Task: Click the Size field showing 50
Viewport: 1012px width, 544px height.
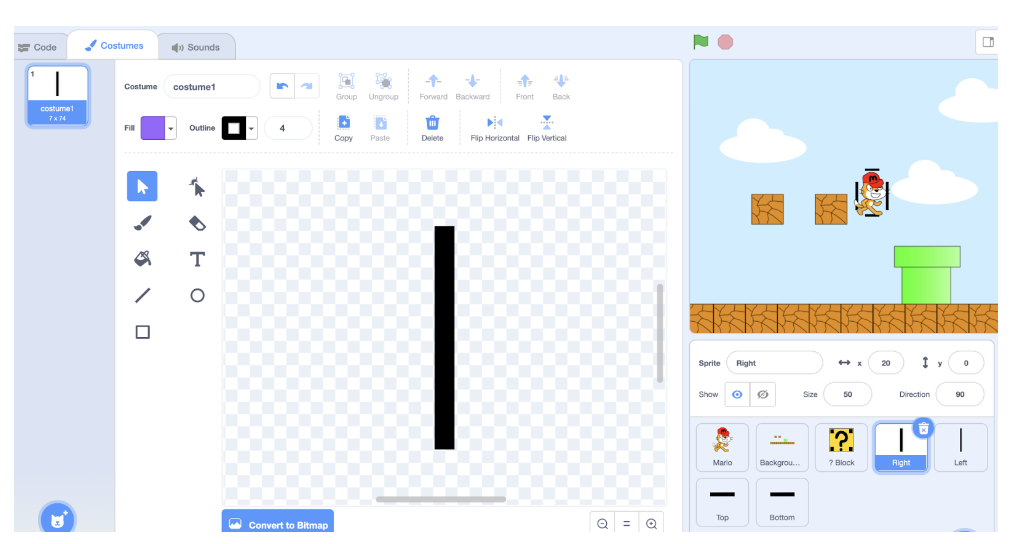Action: coord(847,394)
